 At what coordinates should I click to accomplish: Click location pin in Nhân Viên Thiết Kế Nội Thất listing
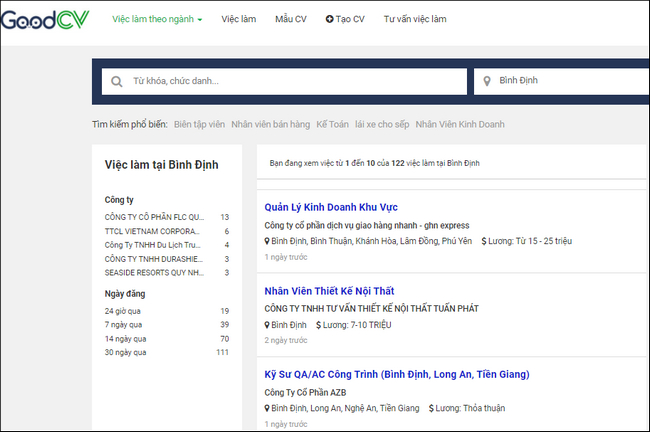tap(267, 325)
